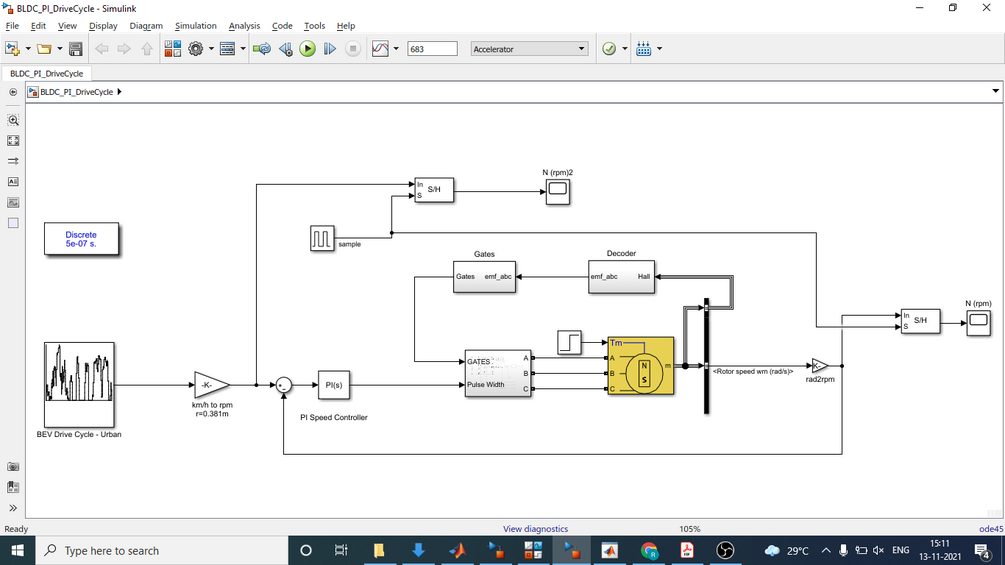
Task: Click the simulation stop time field showing 683
Action: tap(433, 49)
